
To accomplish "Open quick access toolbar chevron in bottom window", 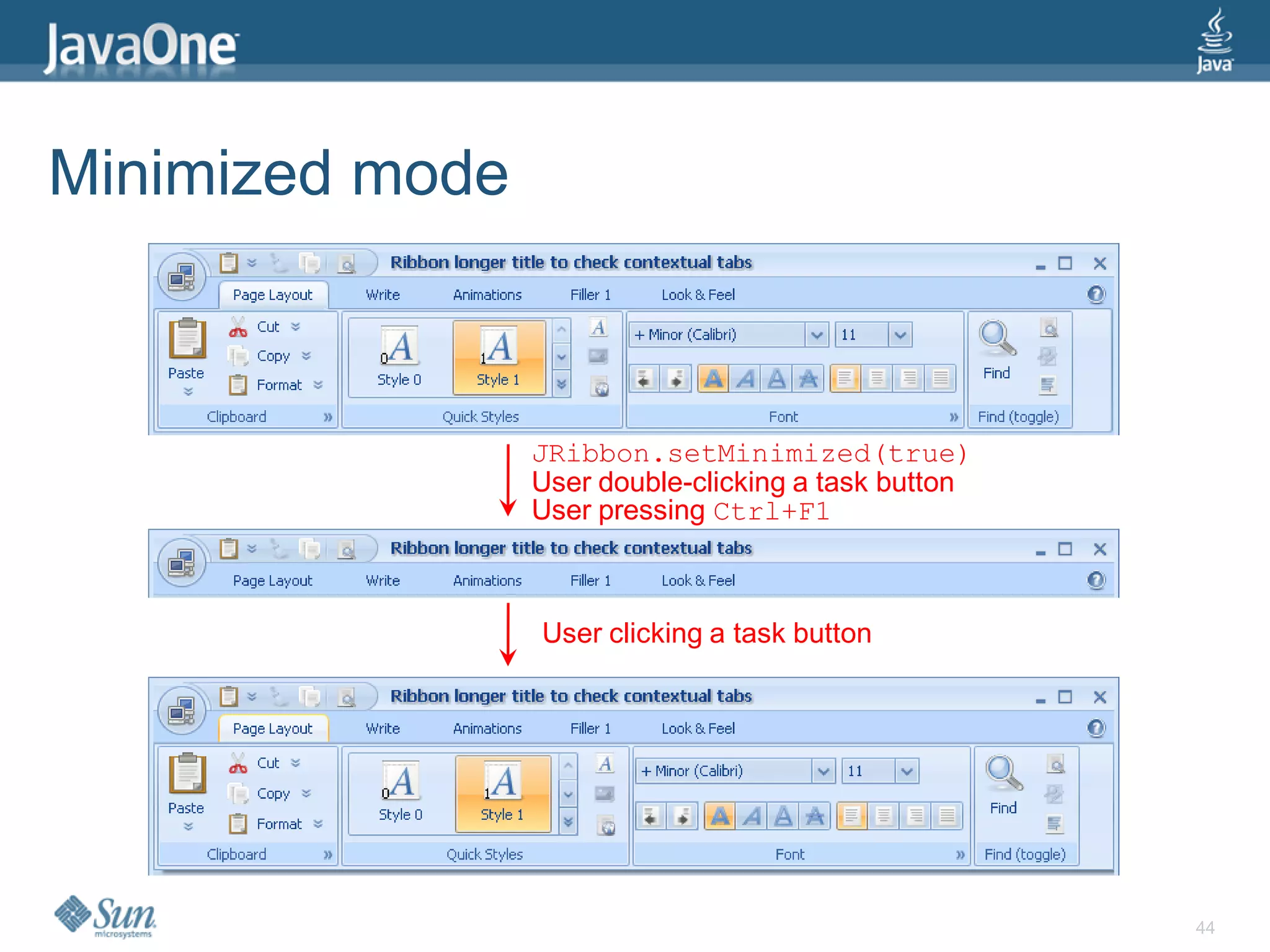I will 252,697.
